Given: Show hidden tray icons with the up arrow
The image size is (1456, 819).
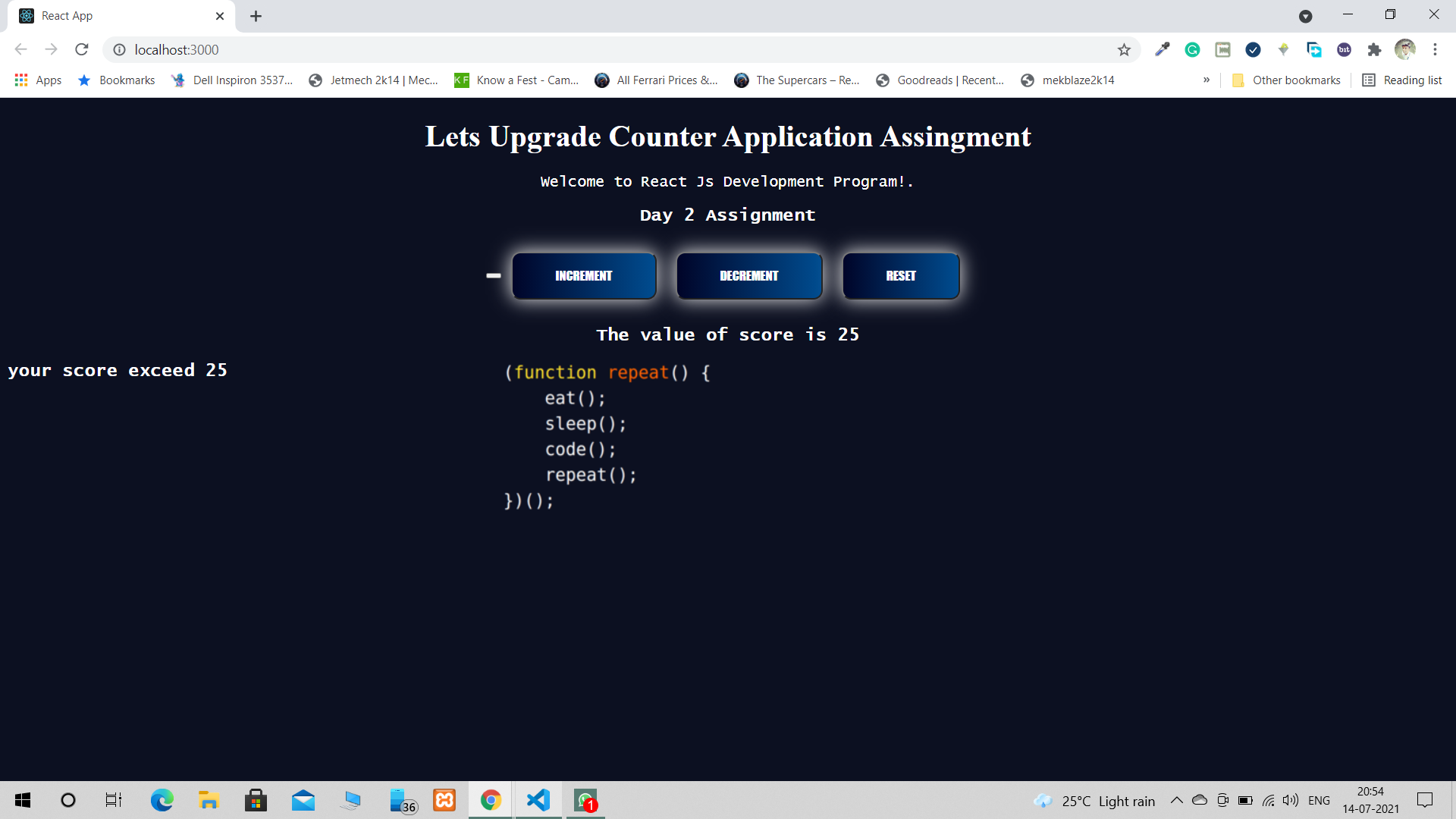Looking at the screenshot, I should [1176, 800].
